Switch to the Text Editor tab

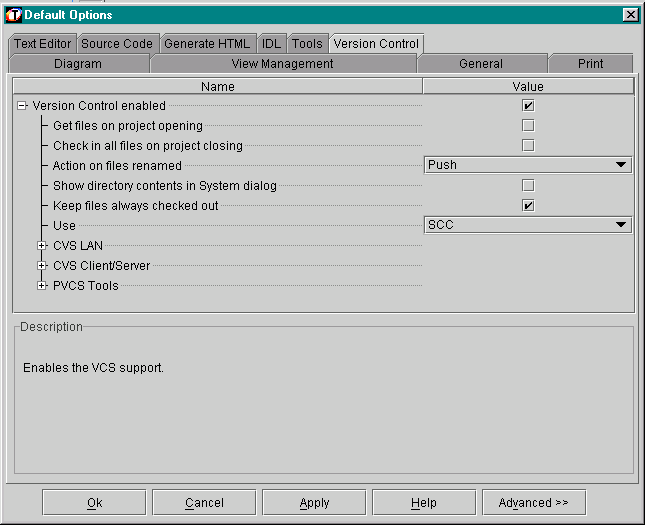tap(42, 44)
